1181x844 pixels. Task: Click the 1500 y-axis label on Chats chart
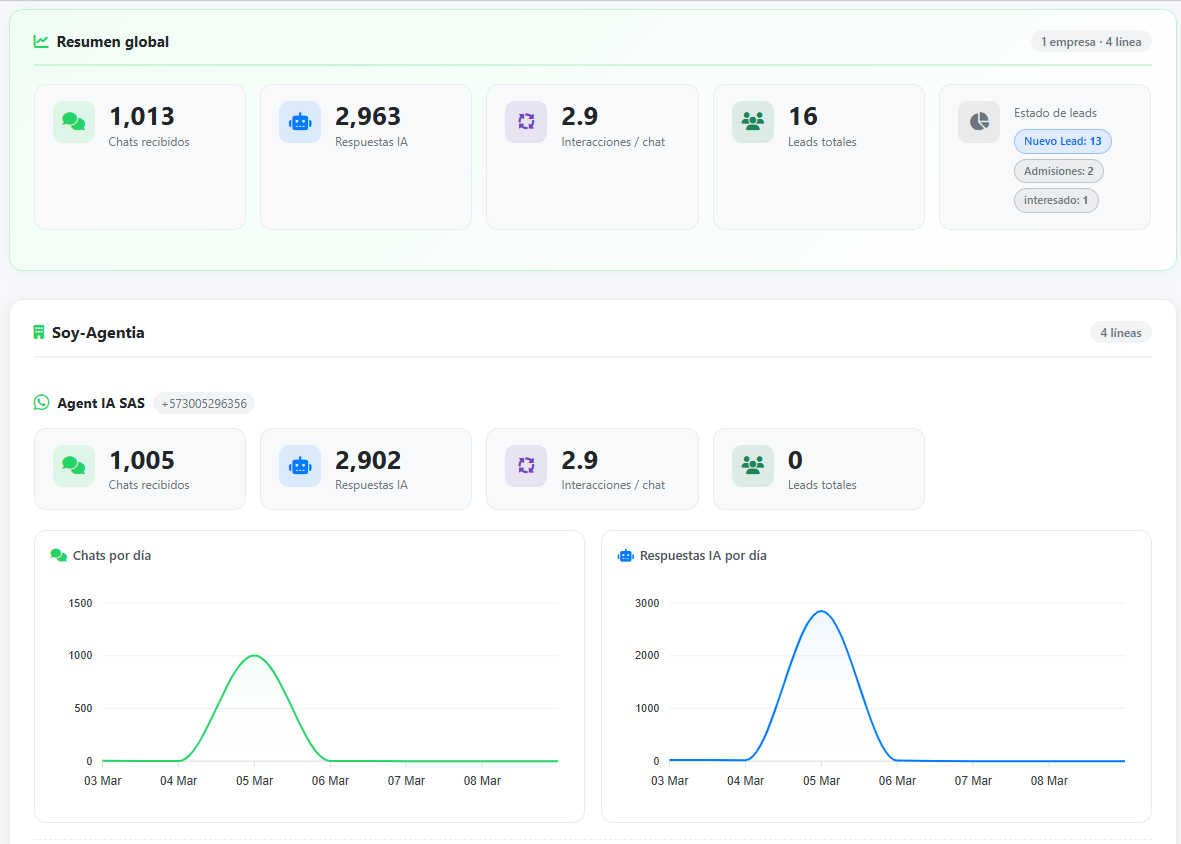[x=80, y=603]
